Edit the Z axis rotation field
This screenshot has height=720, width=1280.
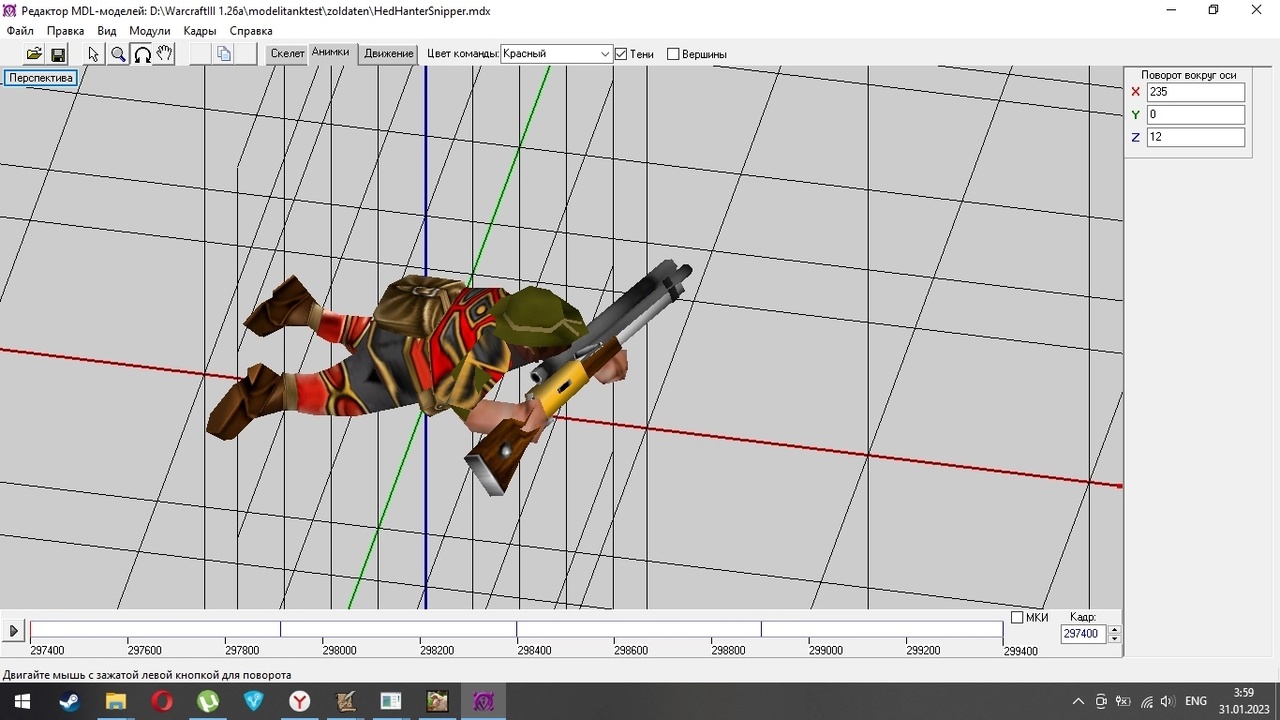1196,137
